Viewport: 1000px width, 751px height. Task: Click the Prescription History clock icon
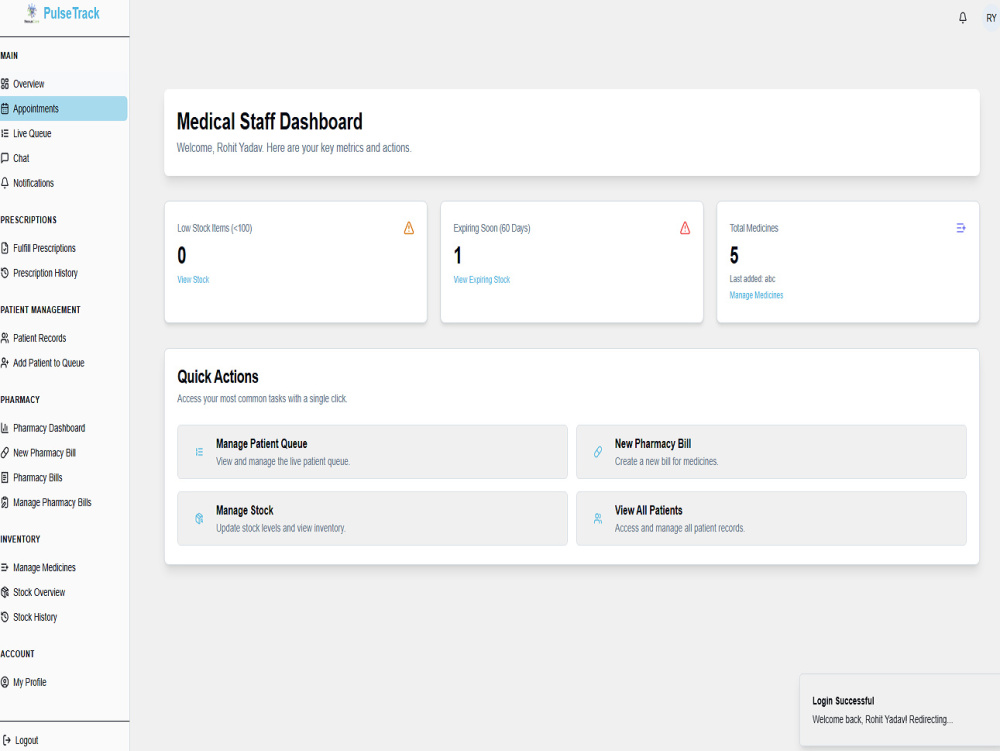5,273
